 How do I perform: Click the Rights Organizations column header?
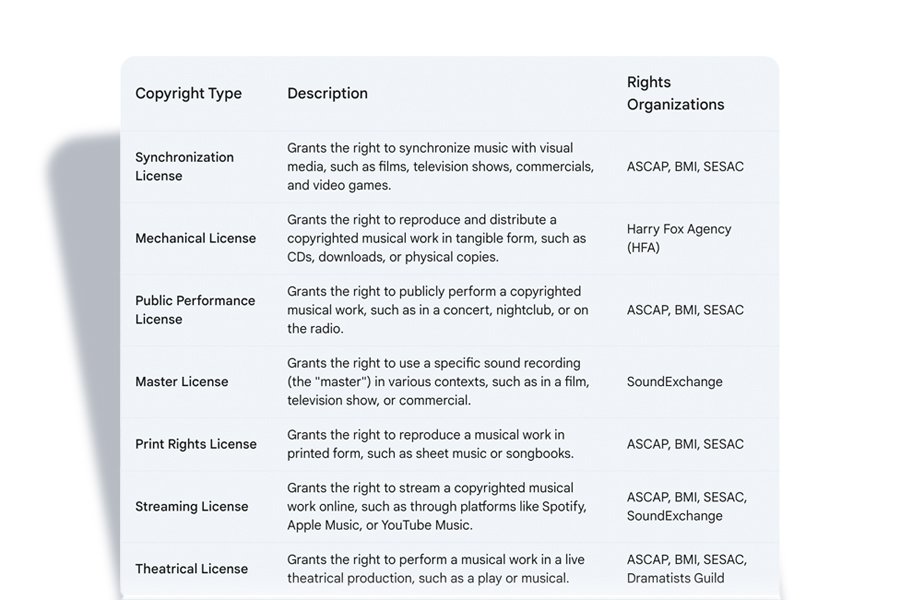click(x=675, y=93)
